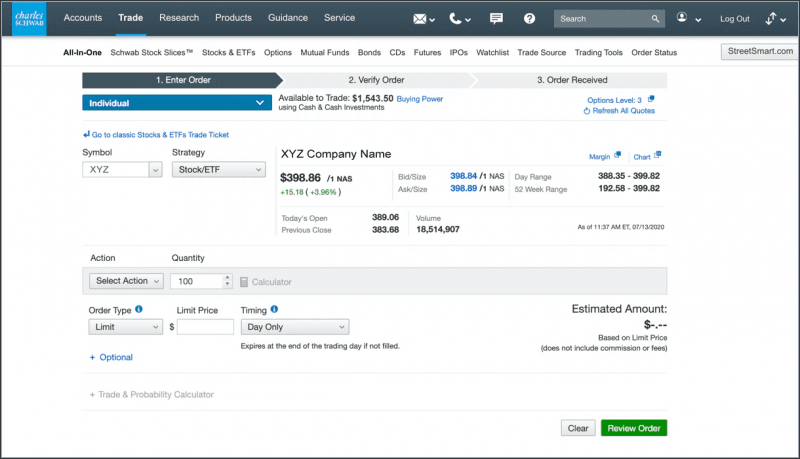Open the Timing Day Only dropdown
The image size is (800, 459).
click(295, 327)
